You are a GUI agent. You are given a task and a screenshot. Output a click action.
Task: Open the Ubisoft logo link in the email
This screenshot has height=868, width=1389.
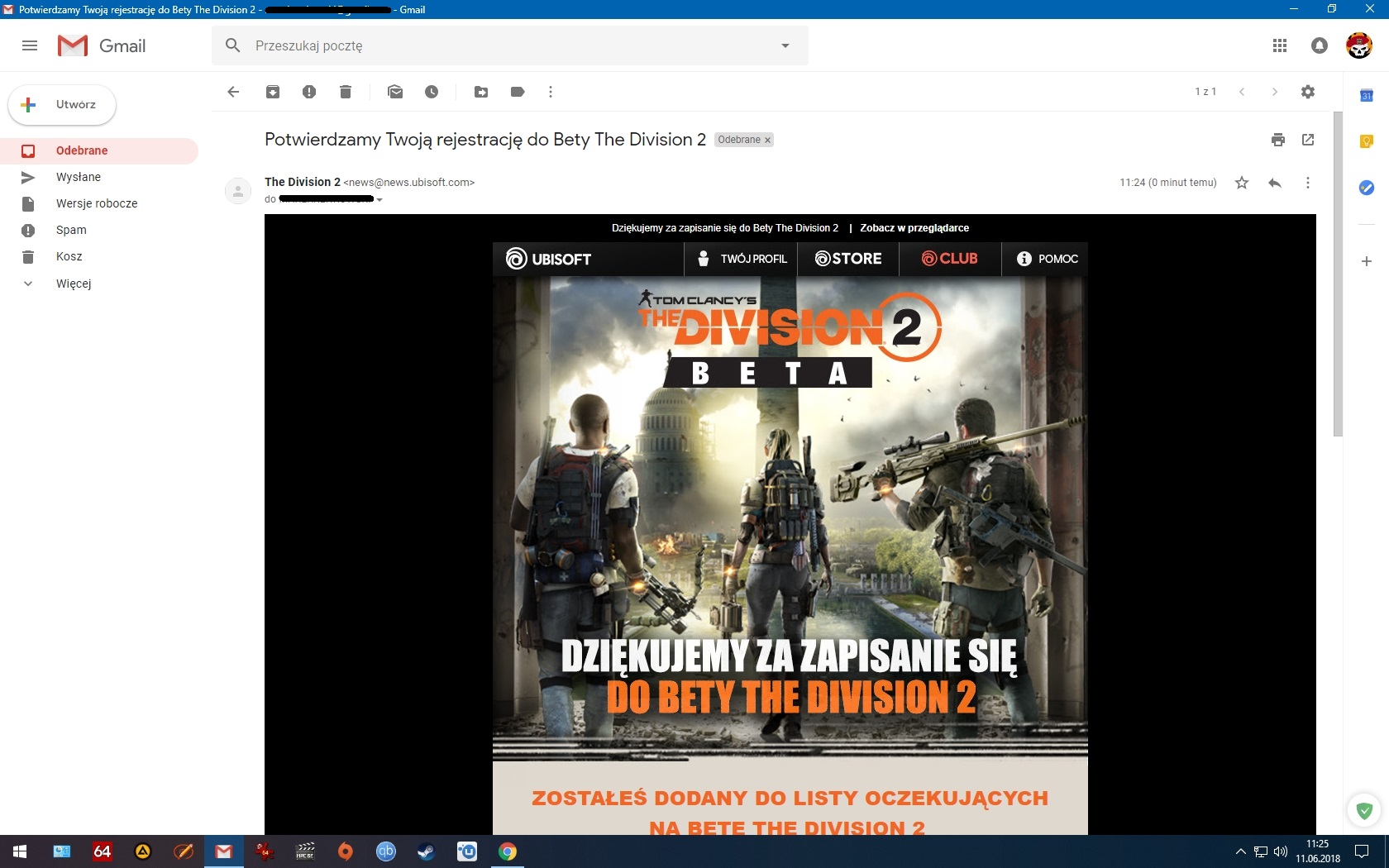[x=549, y=259]
